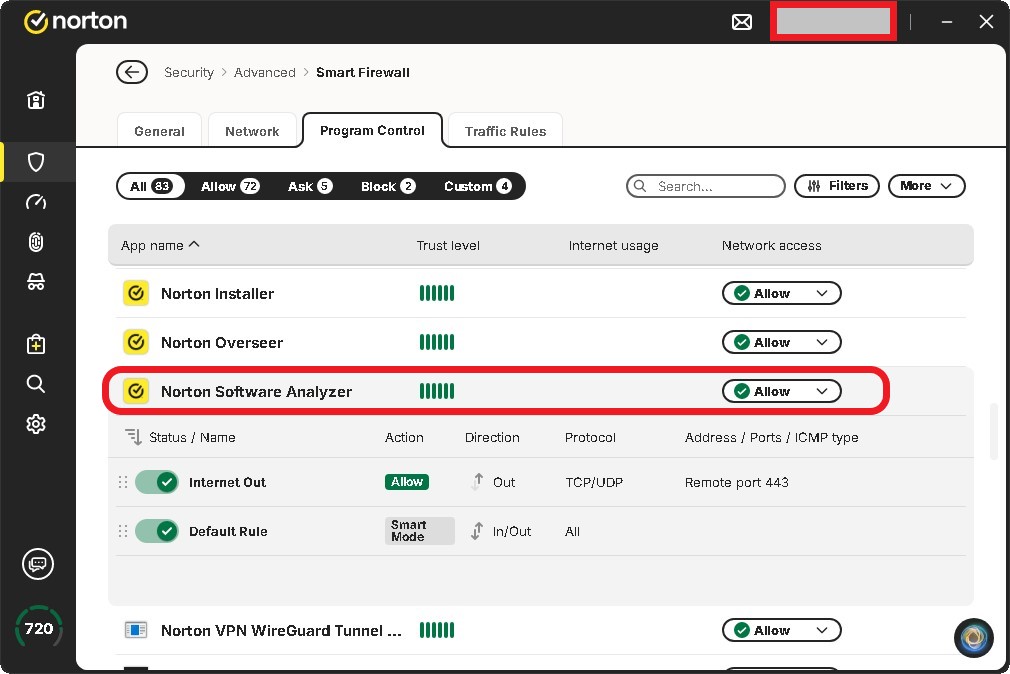Disable the Default Rule toggle
The image size is (1010, 674).
coord(157,531)
